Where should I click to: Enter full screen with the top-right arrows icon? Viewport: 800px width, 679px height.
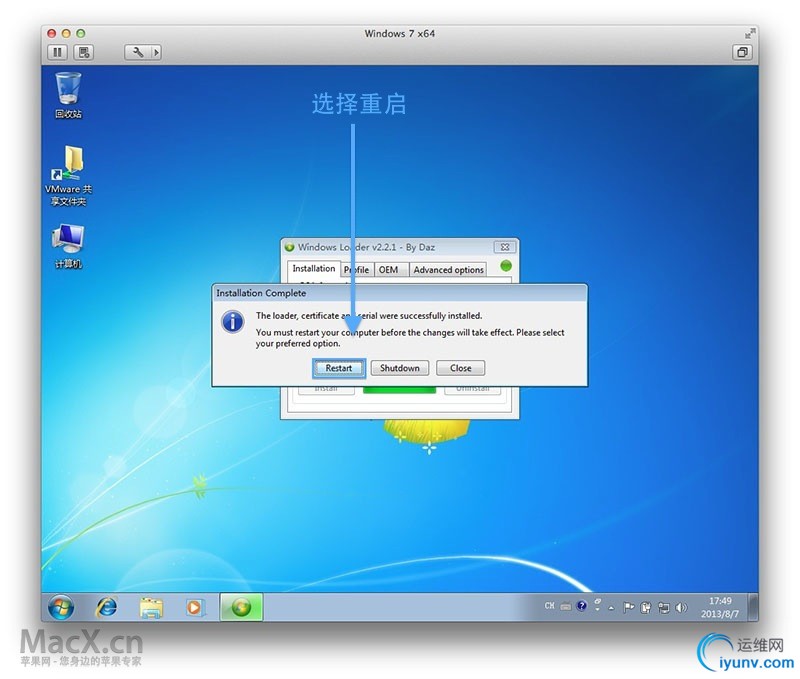pyautogui.click(x=749, y=34)
